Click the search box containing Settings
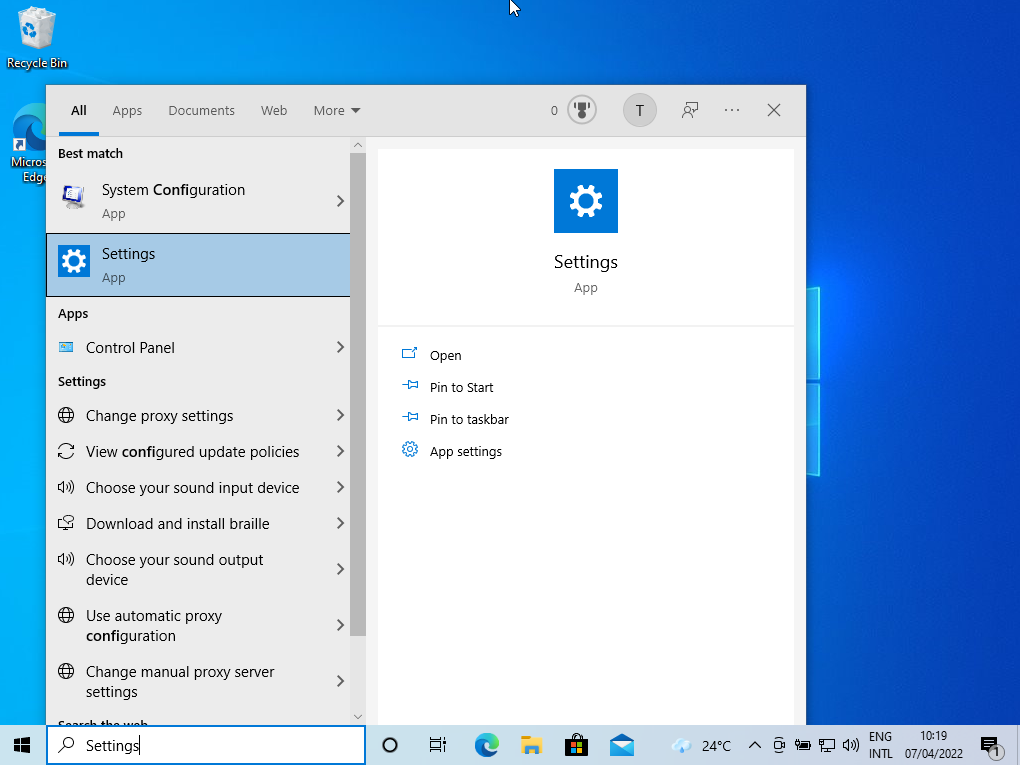Viewport: 1020px width, 765px height. [x=206, y=745]
